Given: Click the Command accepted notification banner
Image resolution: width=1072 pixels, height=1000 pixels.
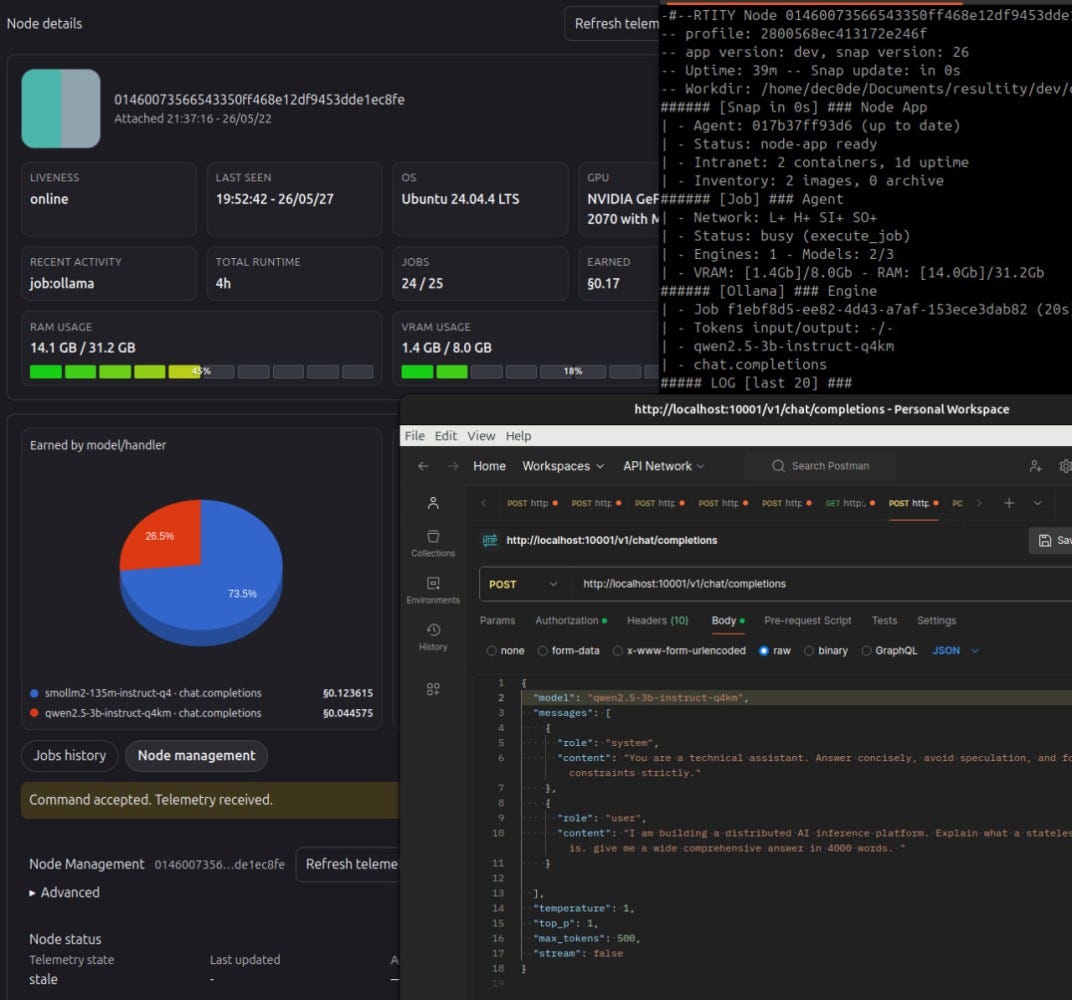Looking at the screenshot, I should [x=210, y=800].
